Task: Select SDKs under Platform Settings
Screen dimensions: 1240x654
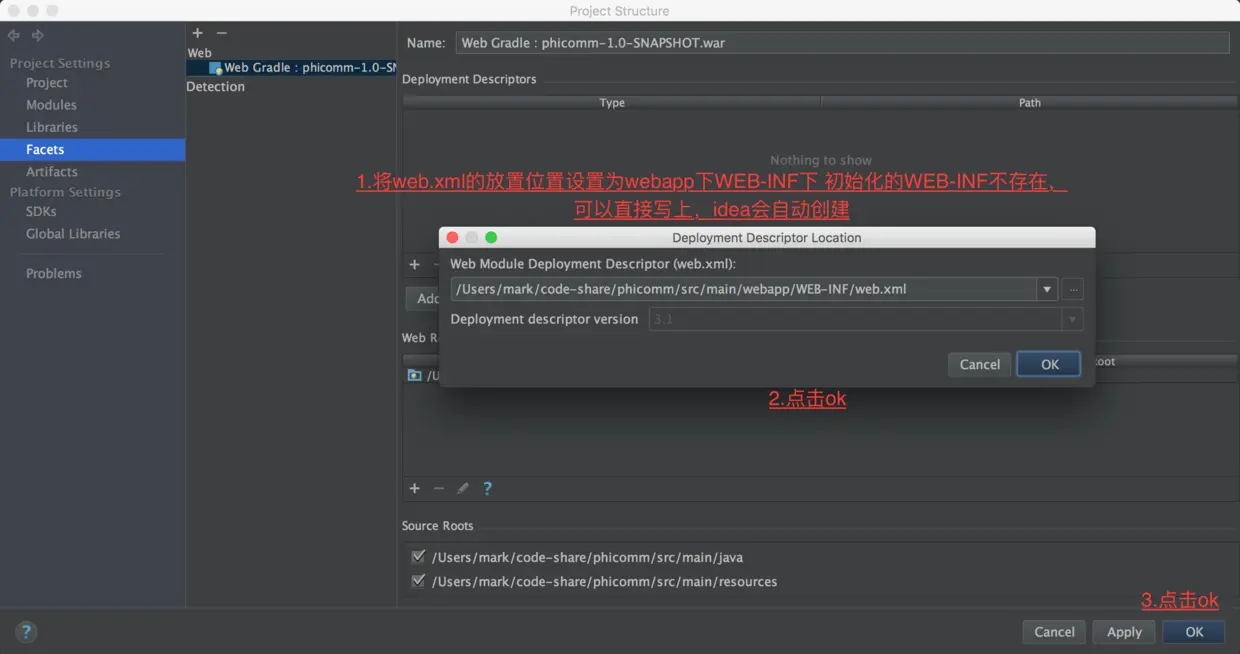Action: coord(41,212)
